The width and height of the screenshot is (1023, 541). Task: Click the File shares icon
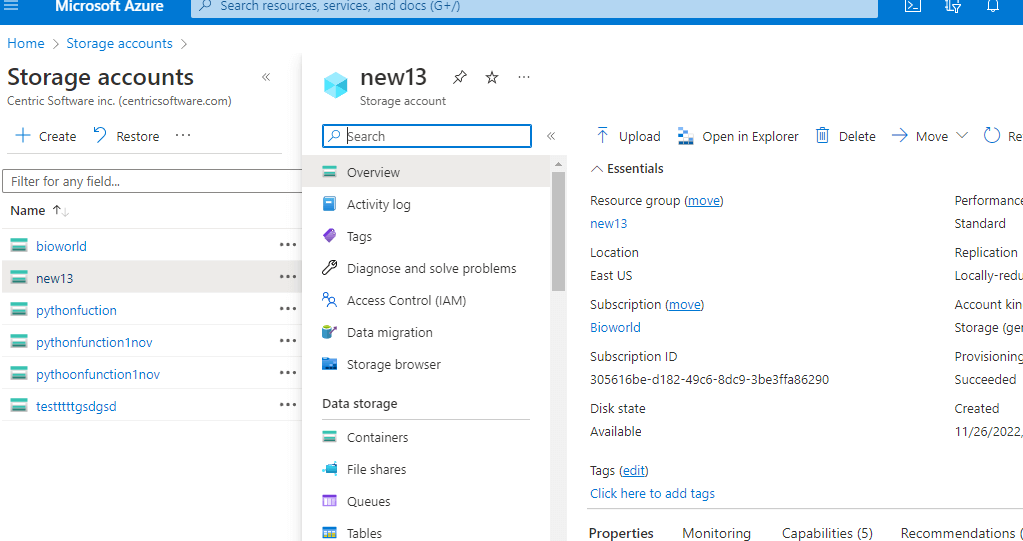pyautogui.click(x=329, y=469)
